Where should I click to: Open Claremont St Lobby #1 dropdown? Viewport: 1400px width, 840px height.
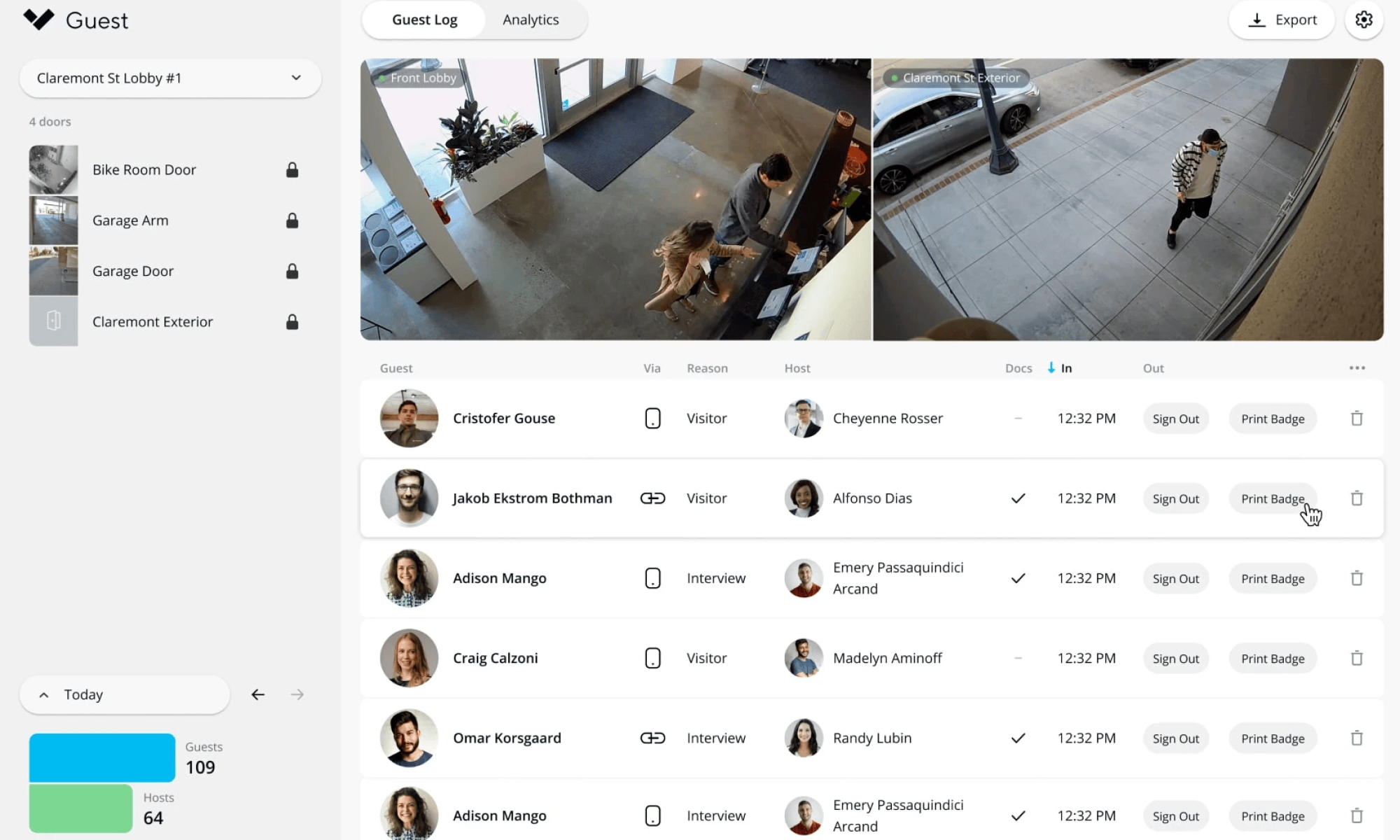(x=170, y=78)
